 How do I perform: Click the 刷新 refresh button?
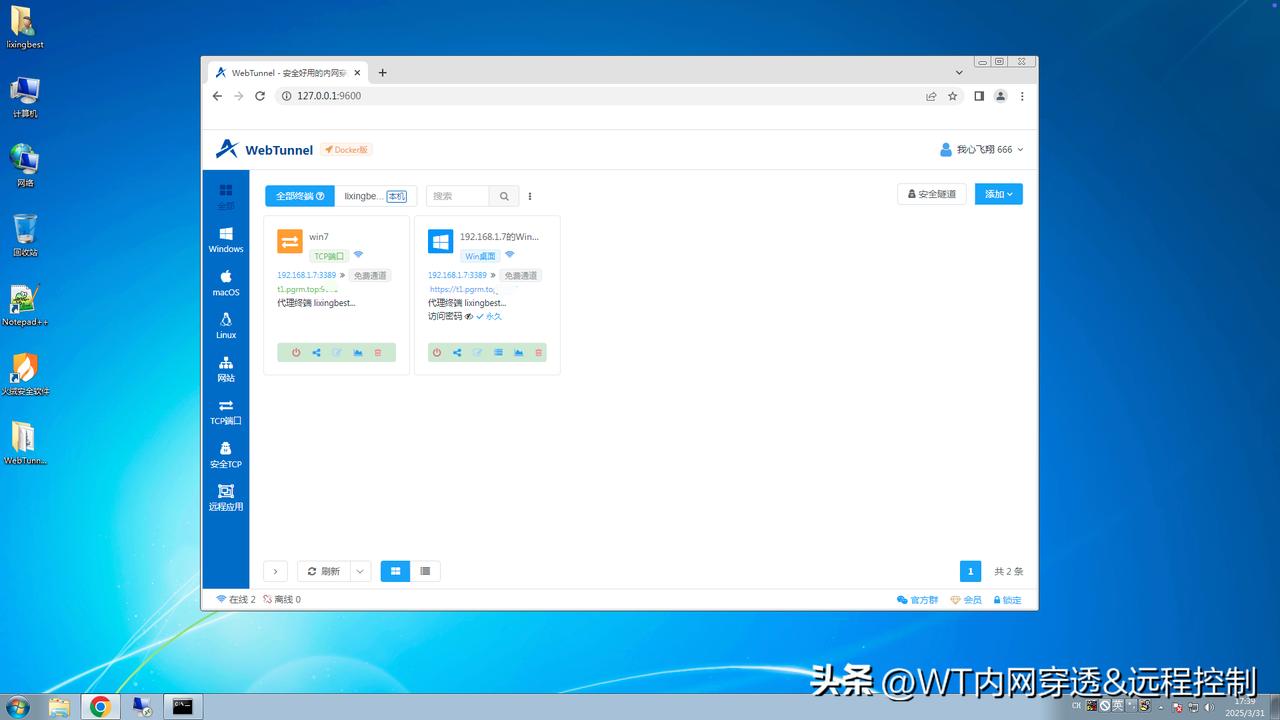click(x=323, y=571)
